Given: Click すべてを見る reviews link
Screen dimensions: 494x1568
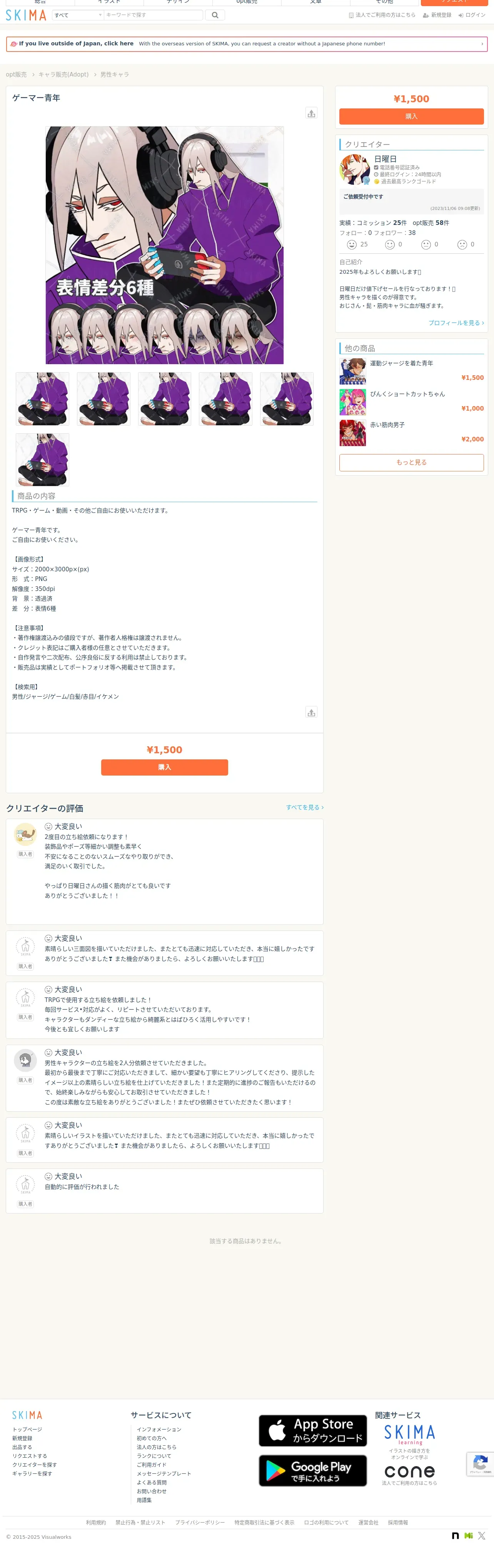Looking at the screenshot, I should pos(305,807).
